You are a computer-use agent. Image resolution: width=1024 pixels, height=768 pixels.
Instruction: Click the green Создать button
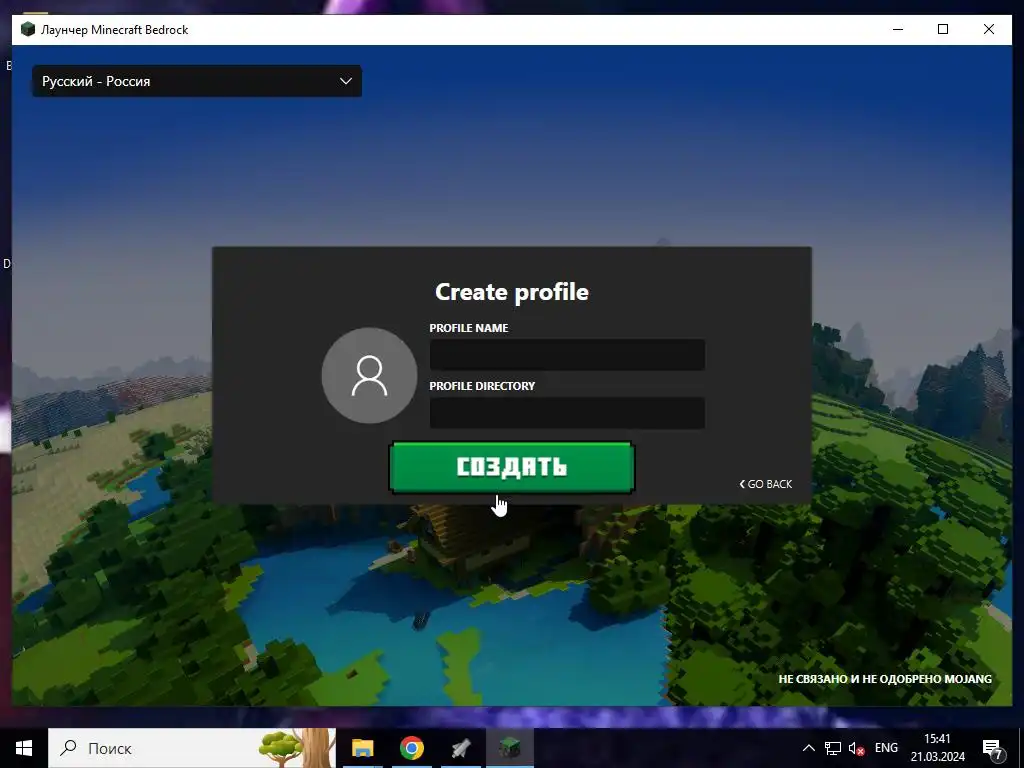[x=511, y=467]
